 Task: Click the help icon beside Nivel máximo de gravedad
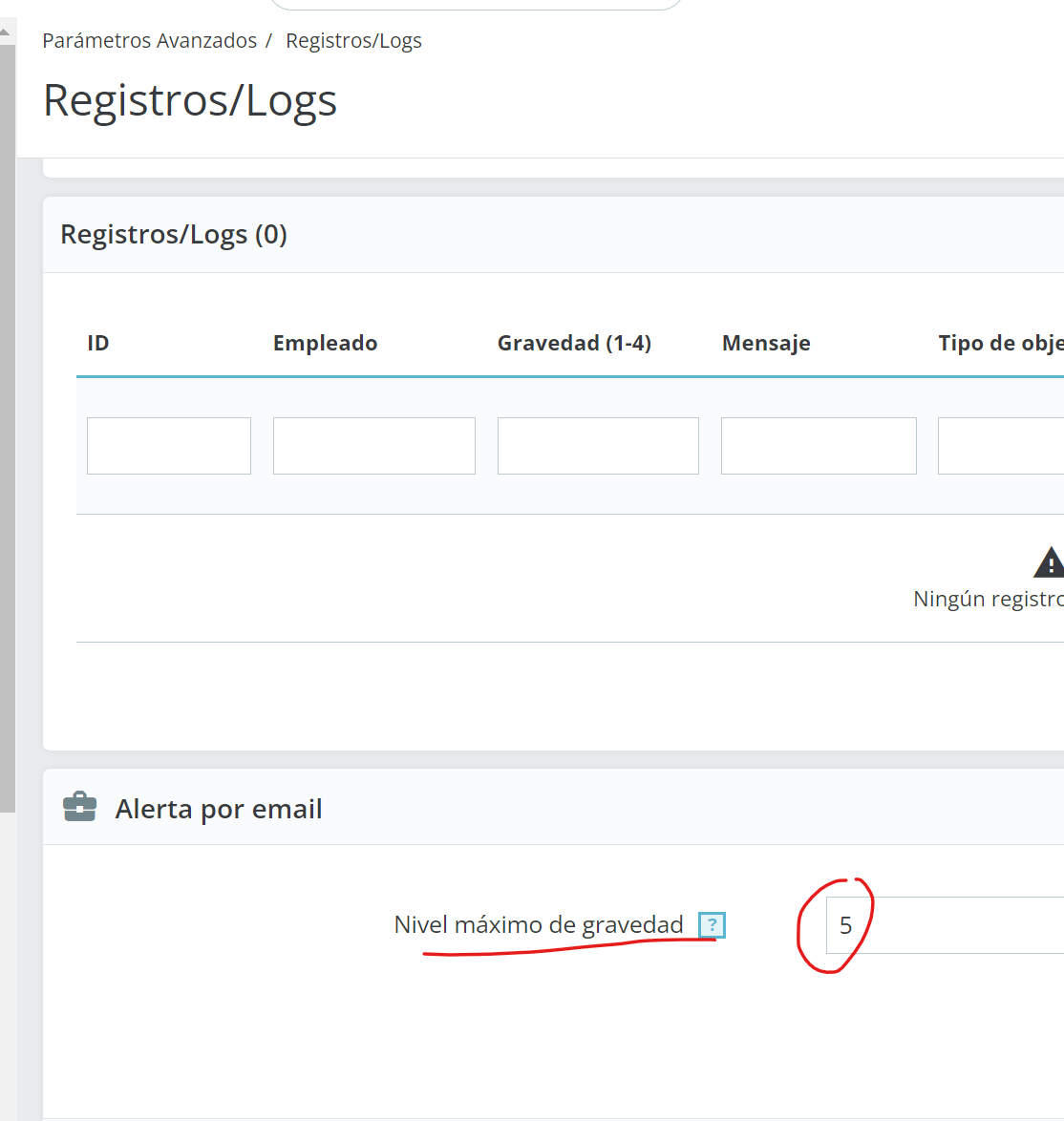coord(712,925)
